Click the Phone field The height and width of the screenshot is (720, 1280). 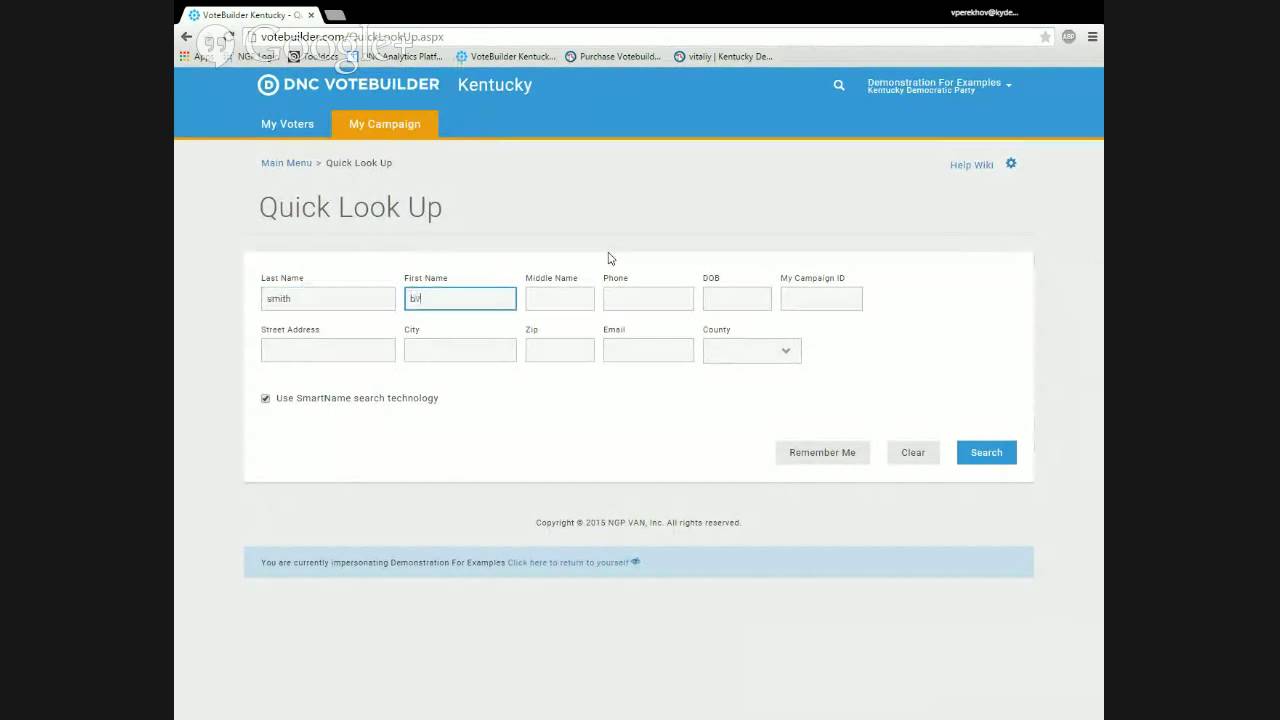click(x=648, y=298)
